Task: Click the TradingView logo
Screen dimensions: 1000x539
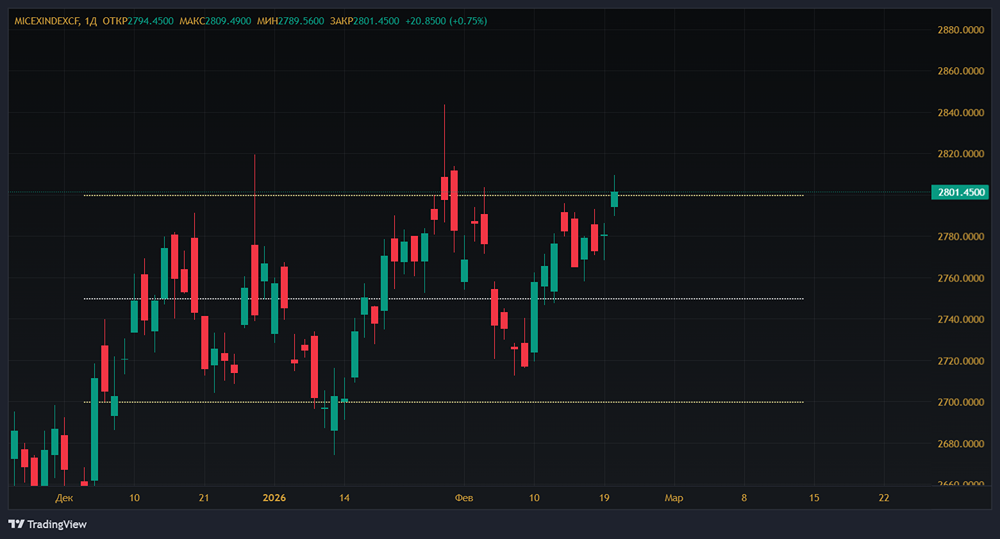Action: coord(48,524)
